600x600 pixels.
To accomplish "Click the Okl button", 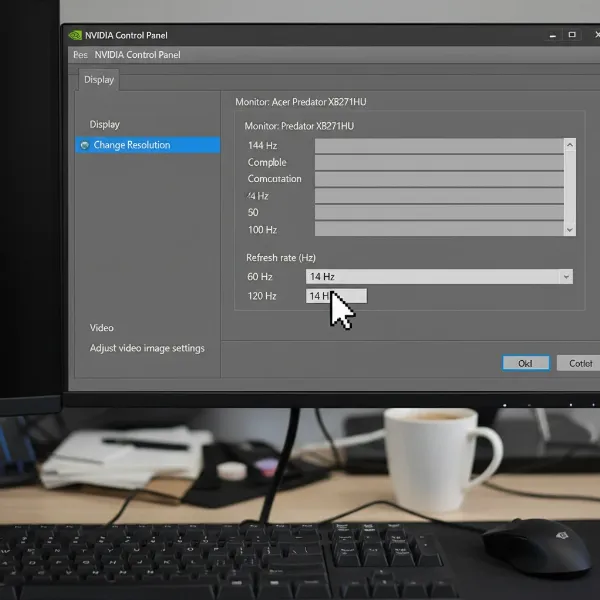I will [x=526, y=363].
